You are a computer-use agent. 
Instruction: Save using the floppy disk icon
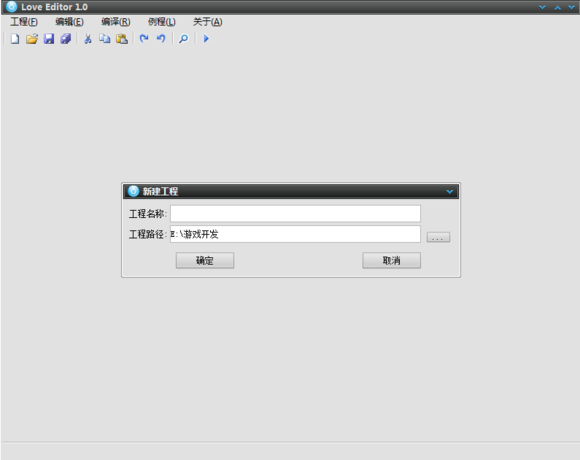tap(49, 38)
